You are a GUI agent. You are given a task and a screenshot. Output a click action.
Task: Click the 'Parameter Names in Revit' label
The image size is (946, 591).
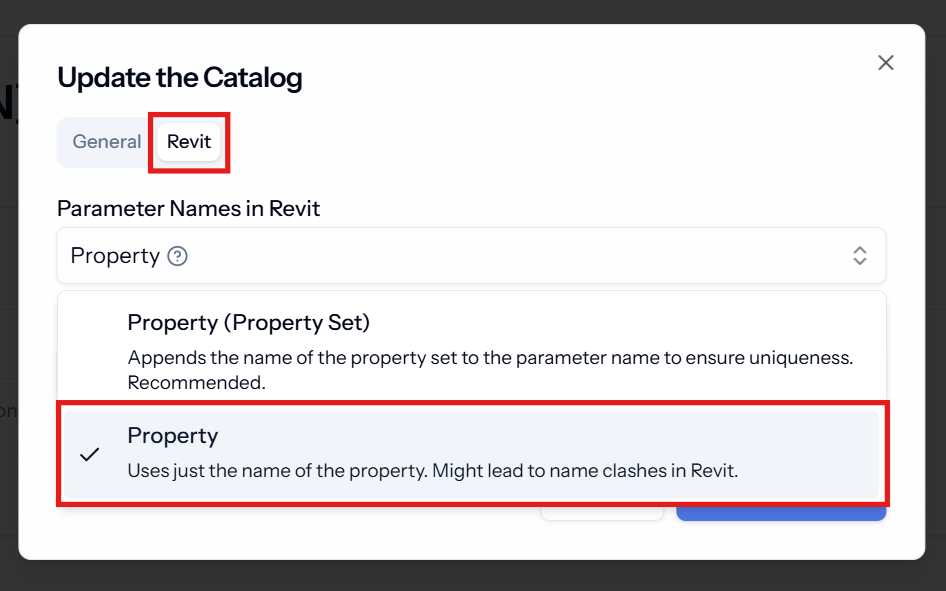coord(188,209)
